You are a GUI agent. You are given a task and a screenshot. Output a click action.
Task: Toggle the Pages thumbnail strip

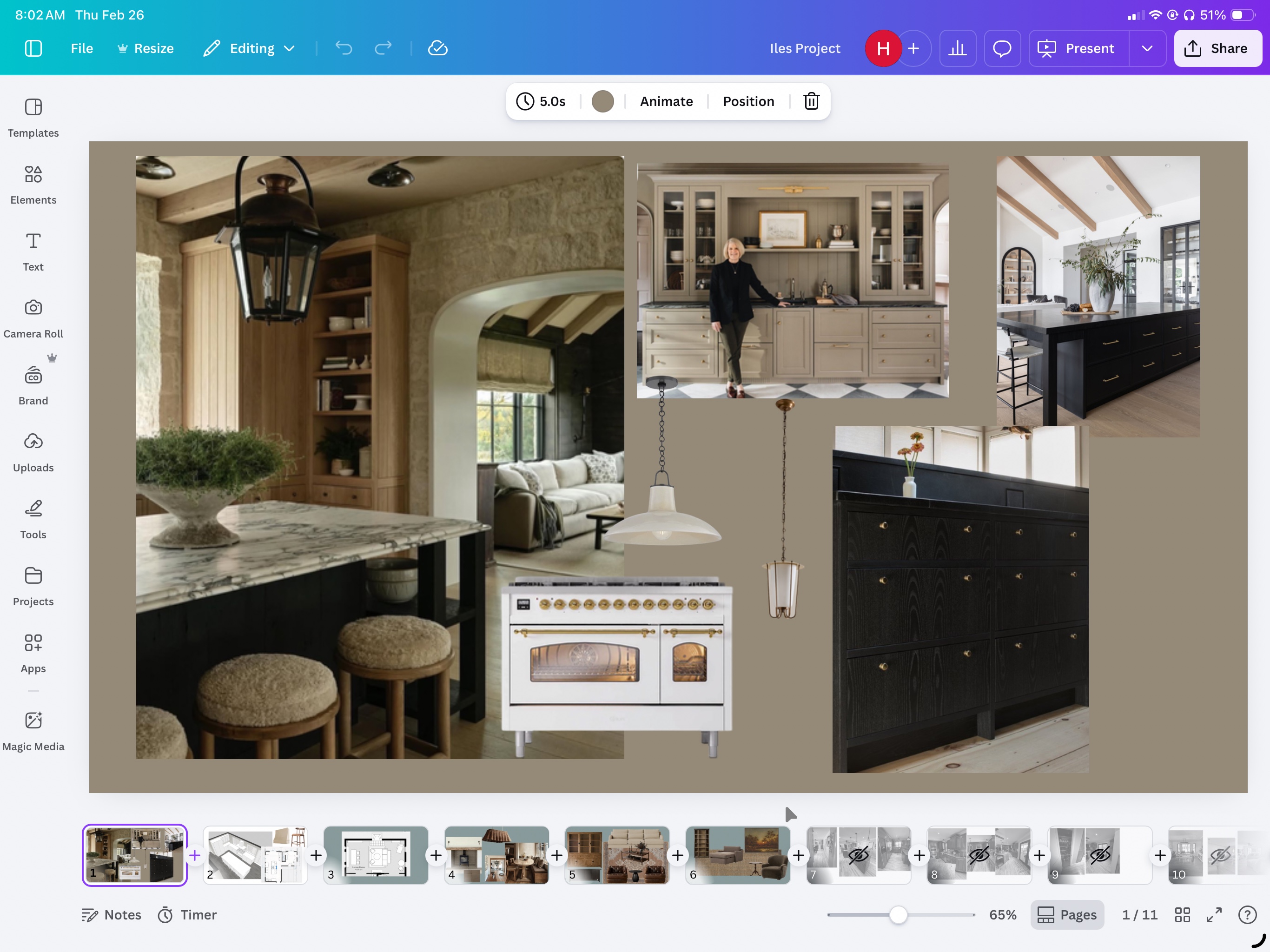[1067, 915]
